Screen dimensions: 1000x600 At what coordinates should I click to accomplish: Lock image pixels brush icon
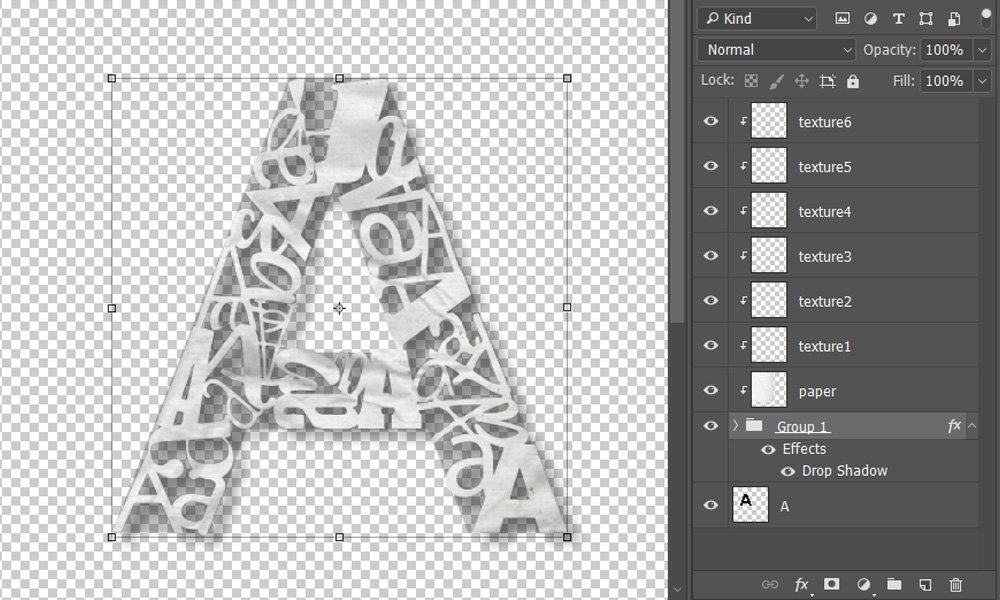pos(776,81)
